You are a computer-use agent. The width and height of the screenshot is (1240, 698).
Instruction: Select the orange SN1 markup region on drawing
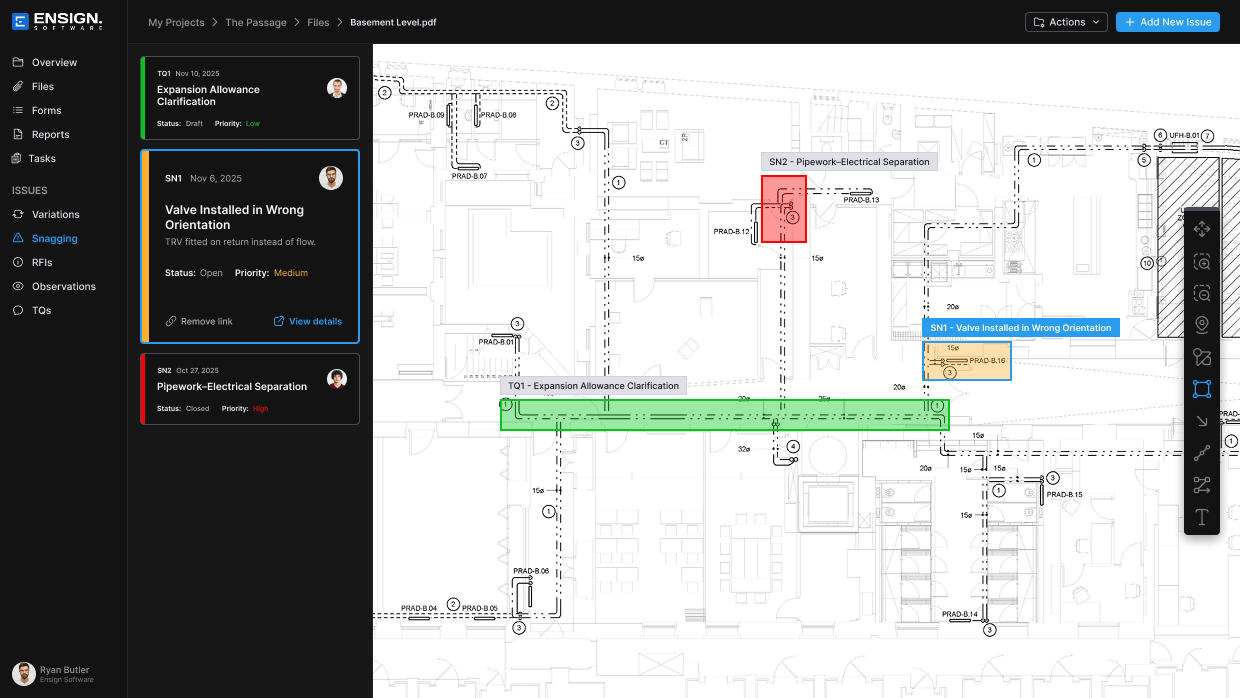pos(966,360)
